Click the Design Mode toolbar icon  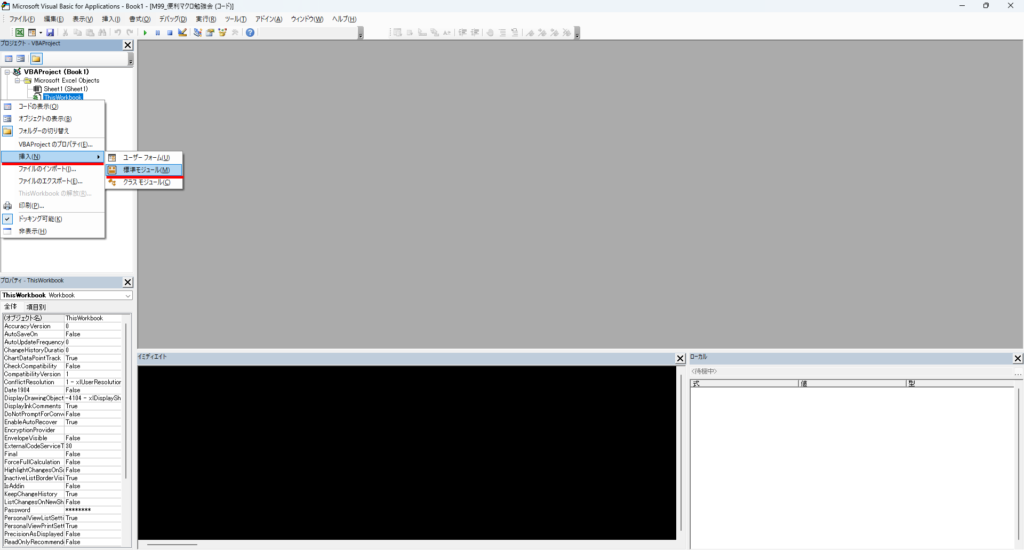183,32
